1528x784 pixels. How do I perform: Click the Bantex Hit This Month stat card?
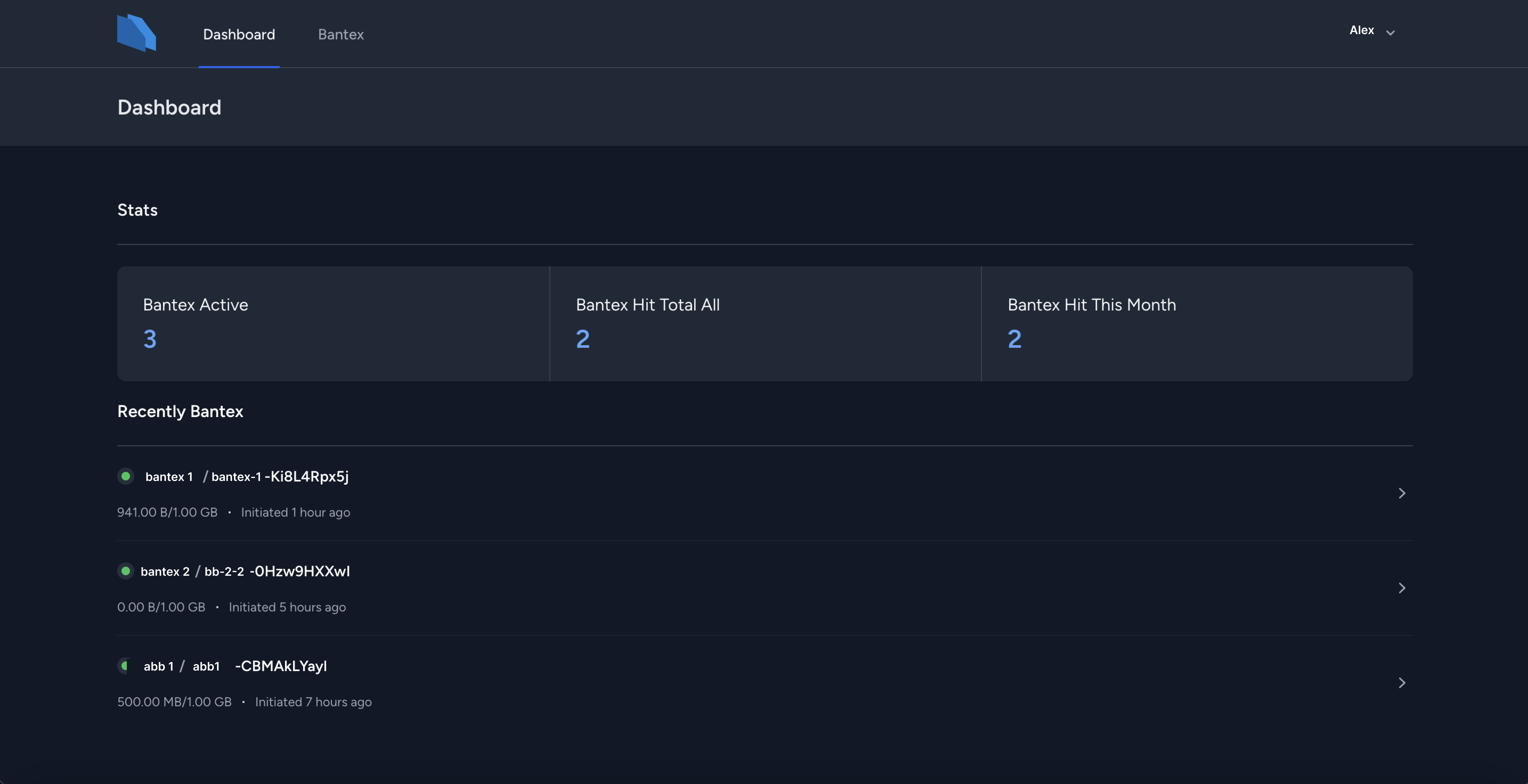(1197, 323)
